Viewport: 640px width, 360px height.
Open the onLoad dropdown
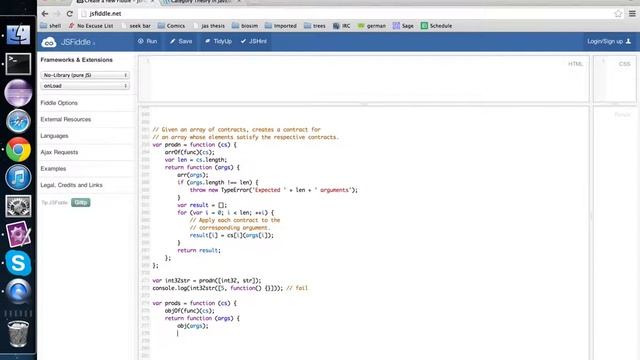point(85,86)
